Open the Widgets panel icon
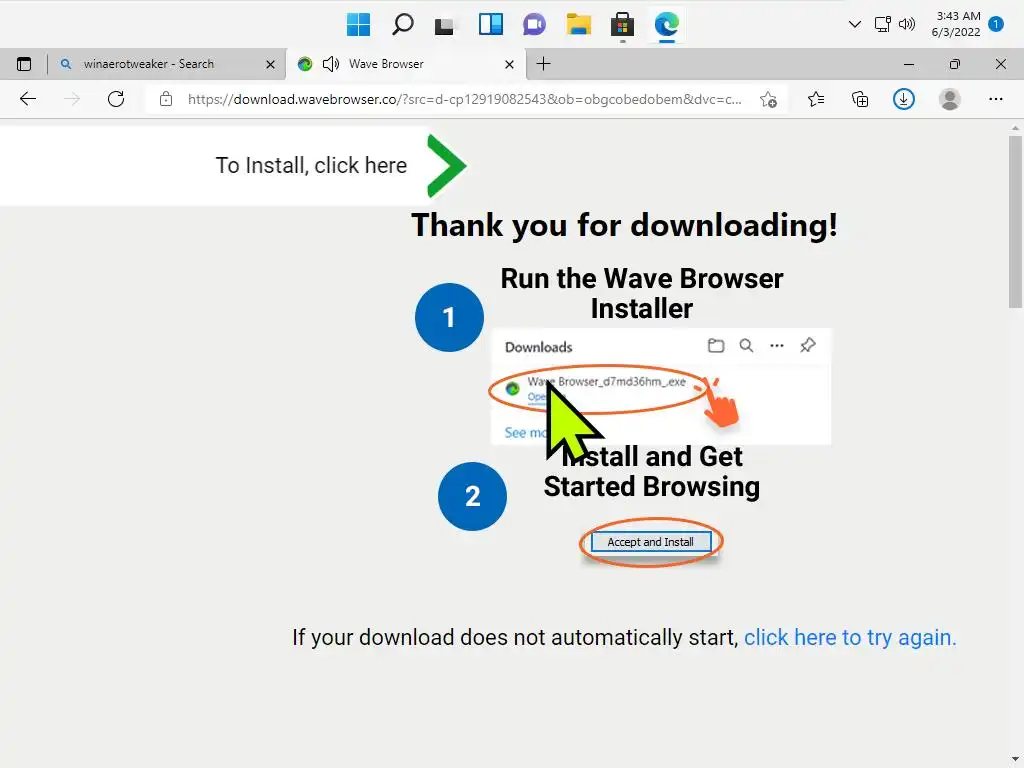The image size is (1024, 768). click(490, 25)
